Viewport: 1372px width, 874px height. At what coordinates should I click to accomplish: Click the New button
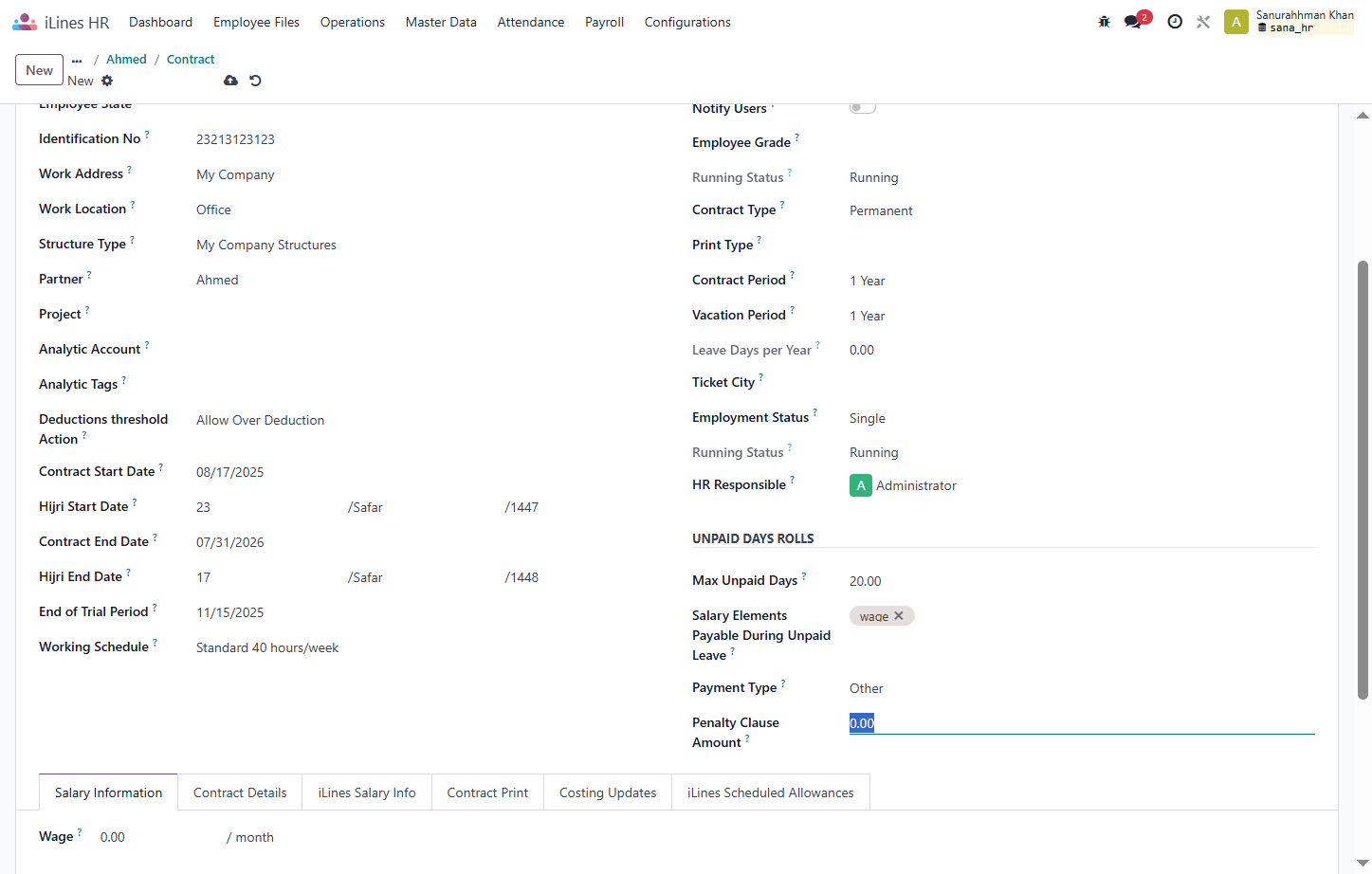40,70
